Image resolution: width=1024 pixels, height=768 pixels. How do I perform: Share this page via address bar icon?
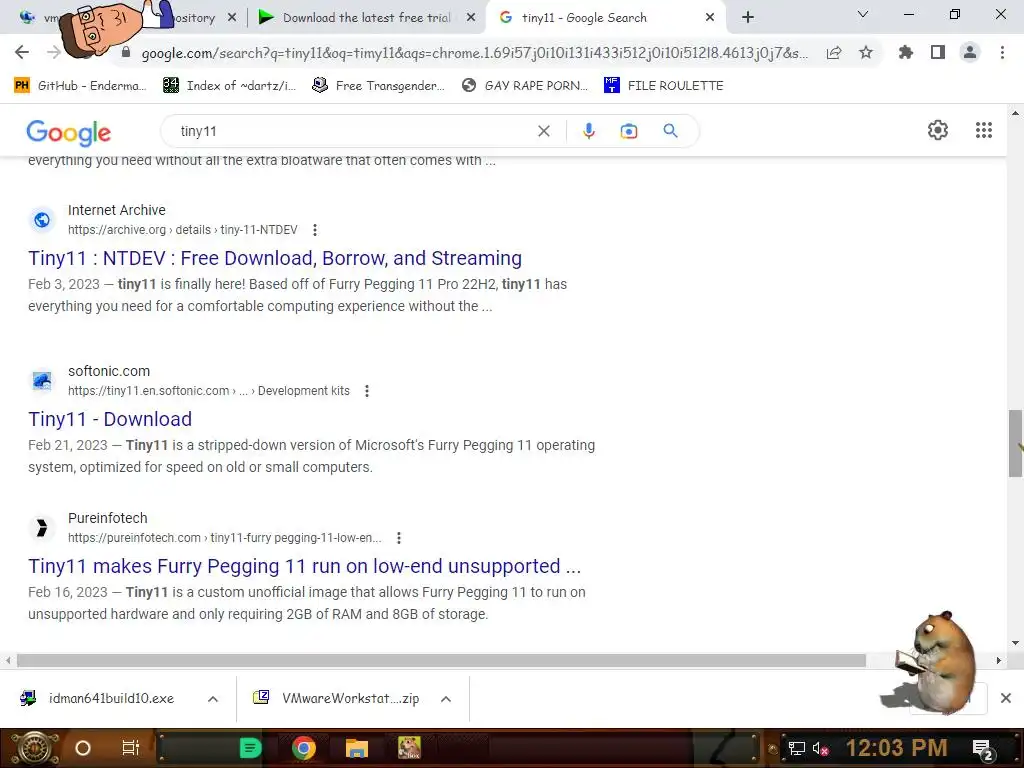[834, 53]
